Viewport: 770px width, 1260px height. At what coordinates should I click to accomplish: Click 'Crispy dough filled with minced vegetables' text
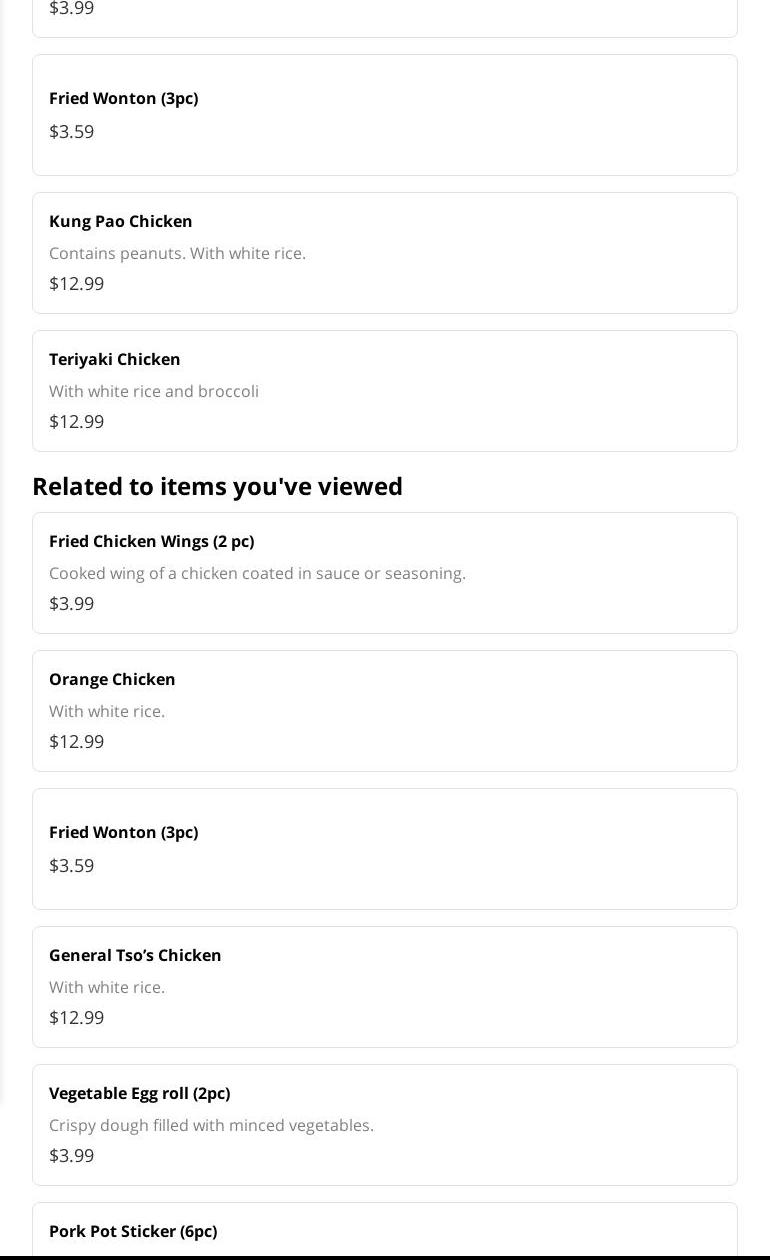211,1125
